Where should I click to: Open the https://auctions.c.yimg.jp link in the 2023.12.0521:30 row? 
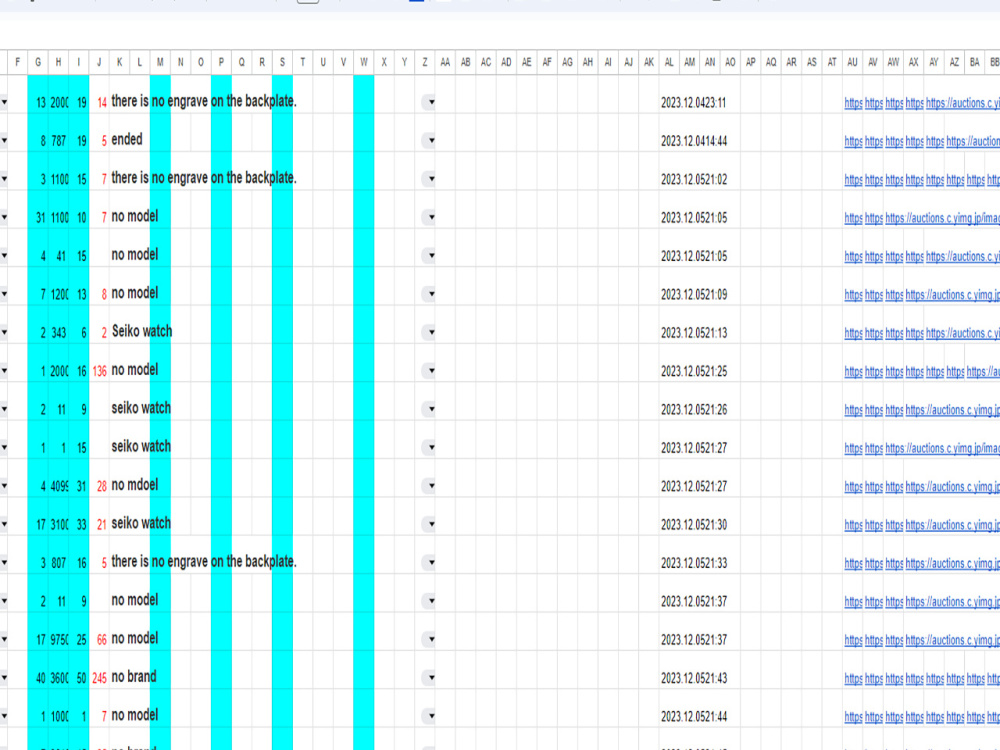point(953,525)
